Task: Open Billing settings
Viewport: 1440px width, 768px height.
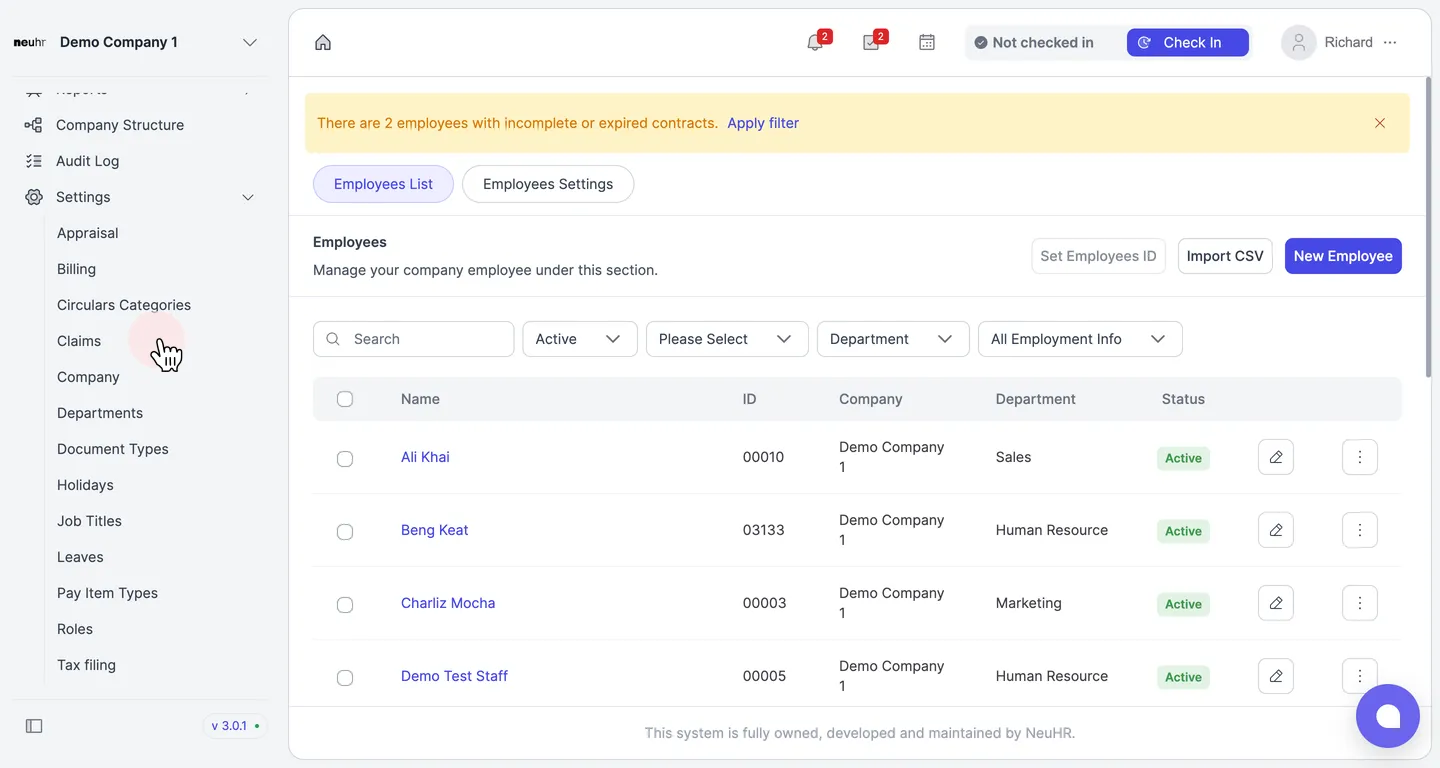Action: 76,269
